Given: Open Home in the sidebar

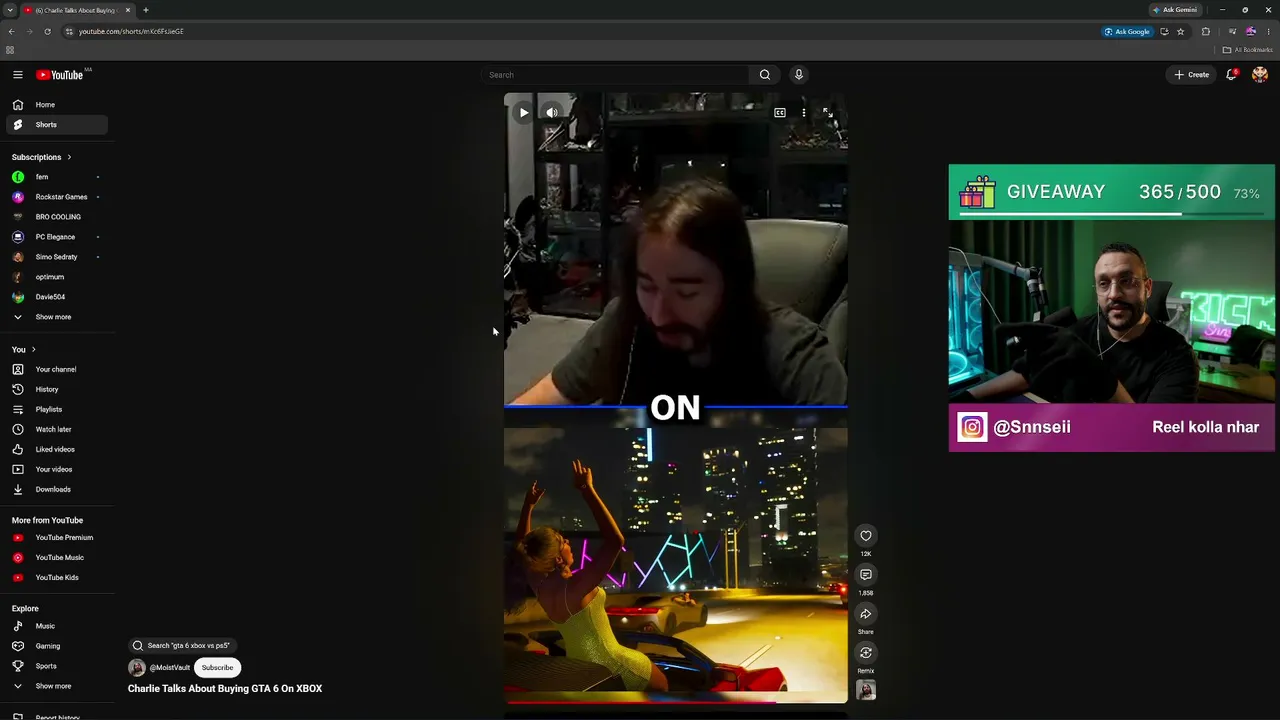Looking at the screenshot, I should click(57, 105).
